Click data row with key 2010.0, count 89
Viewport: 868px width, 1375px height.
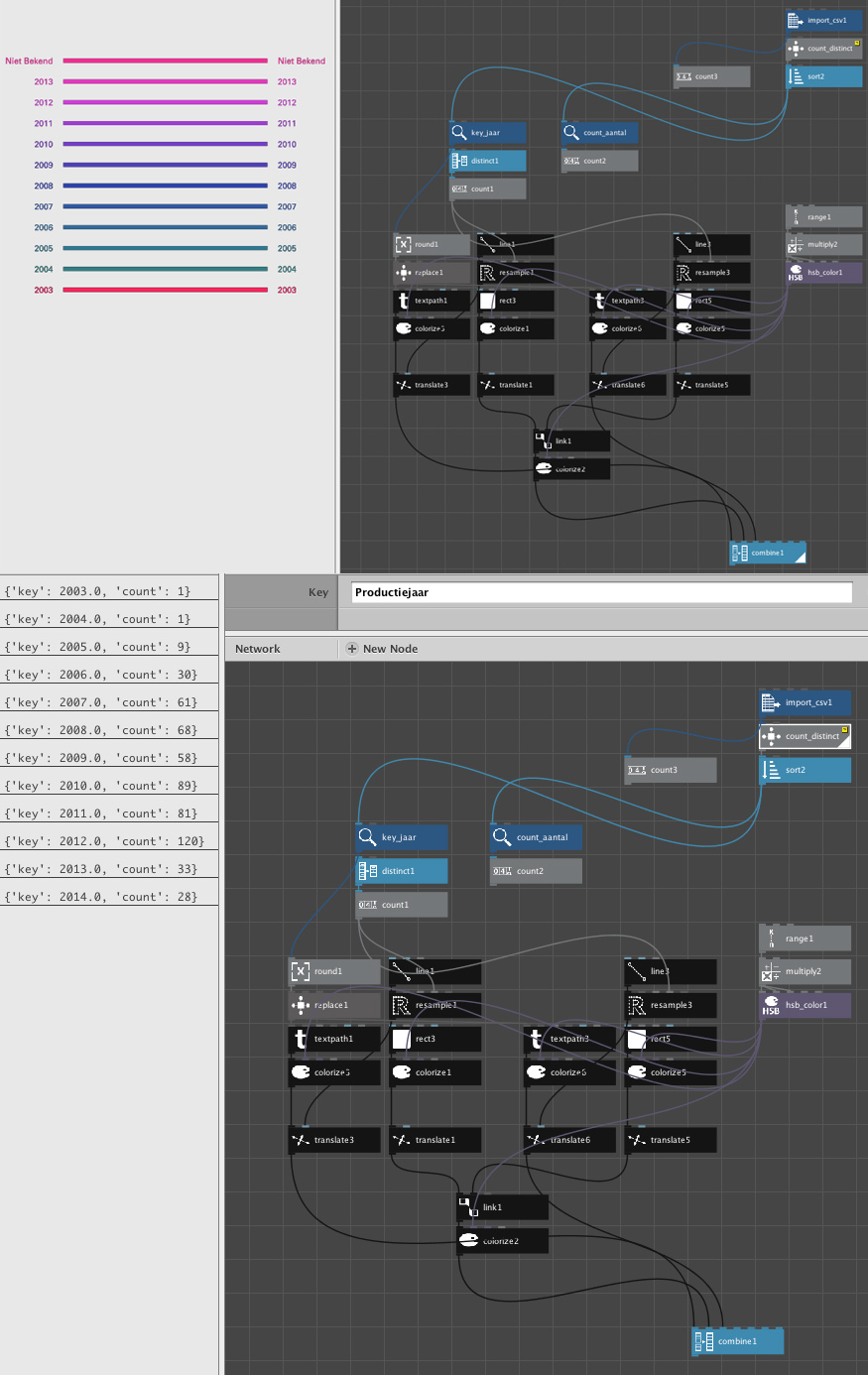click(108, 786)
